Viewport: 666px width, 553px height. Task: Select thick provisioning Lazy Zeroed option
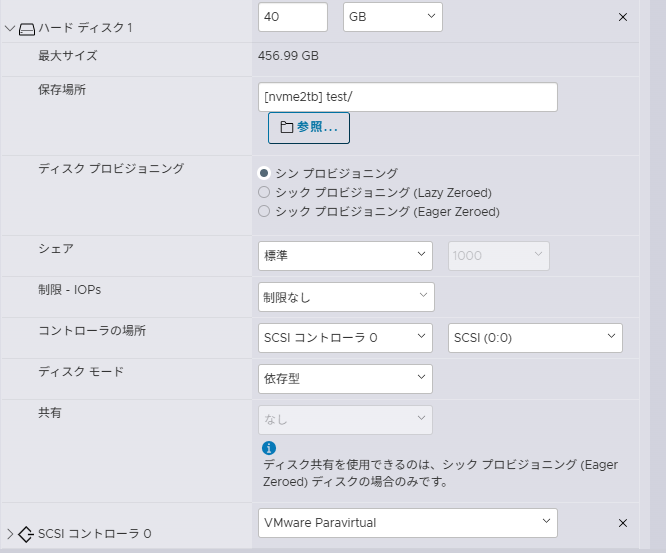(264, 192)
